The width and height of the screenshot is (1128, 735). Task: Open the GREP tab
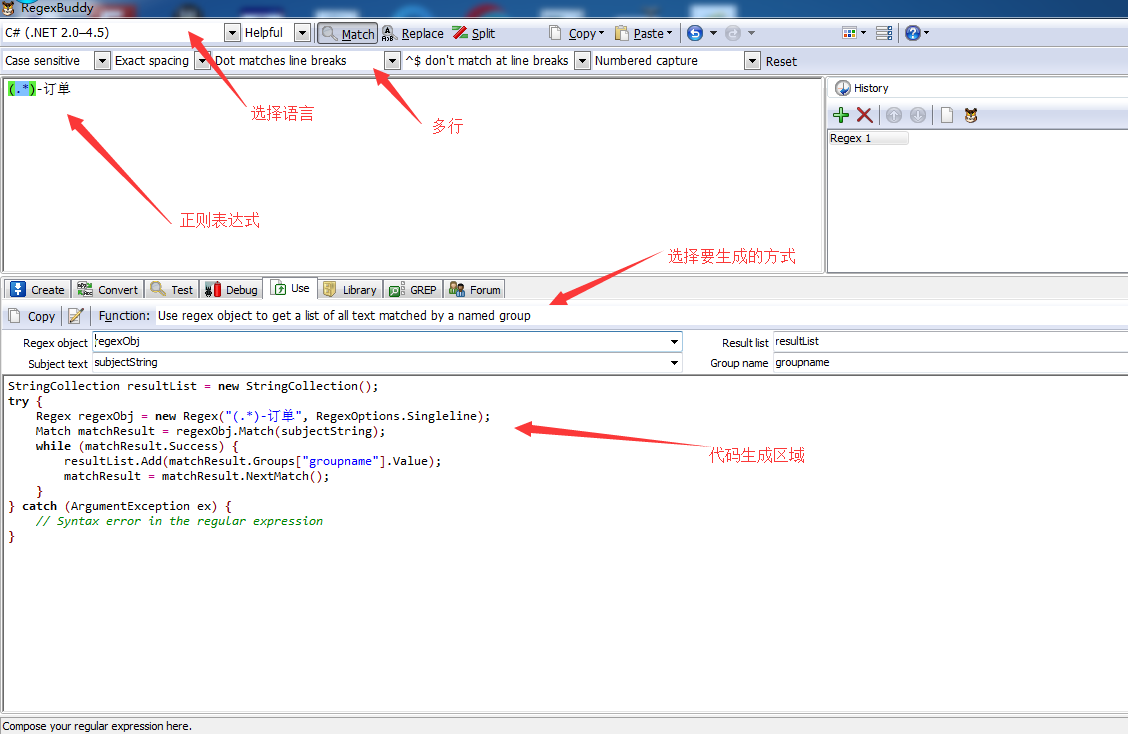[x=413, y=289]
